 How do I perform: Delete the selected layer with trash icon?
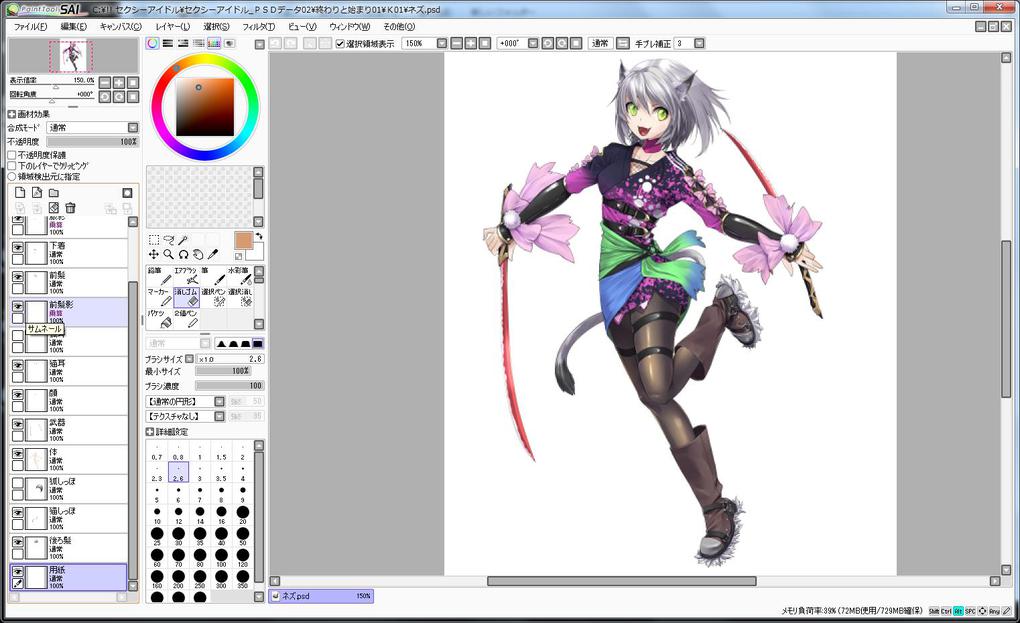pos(70,208)
